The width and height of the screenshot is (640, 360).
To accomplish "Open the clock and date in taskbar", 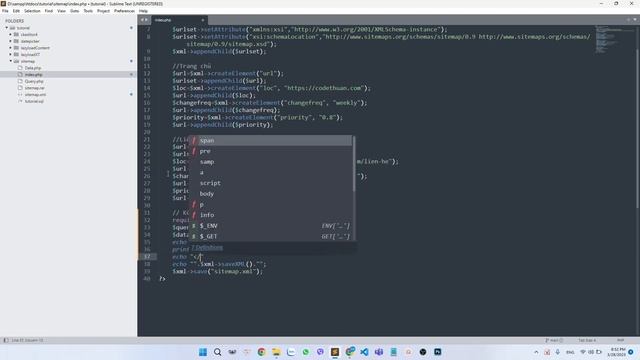I will (616, 352).
